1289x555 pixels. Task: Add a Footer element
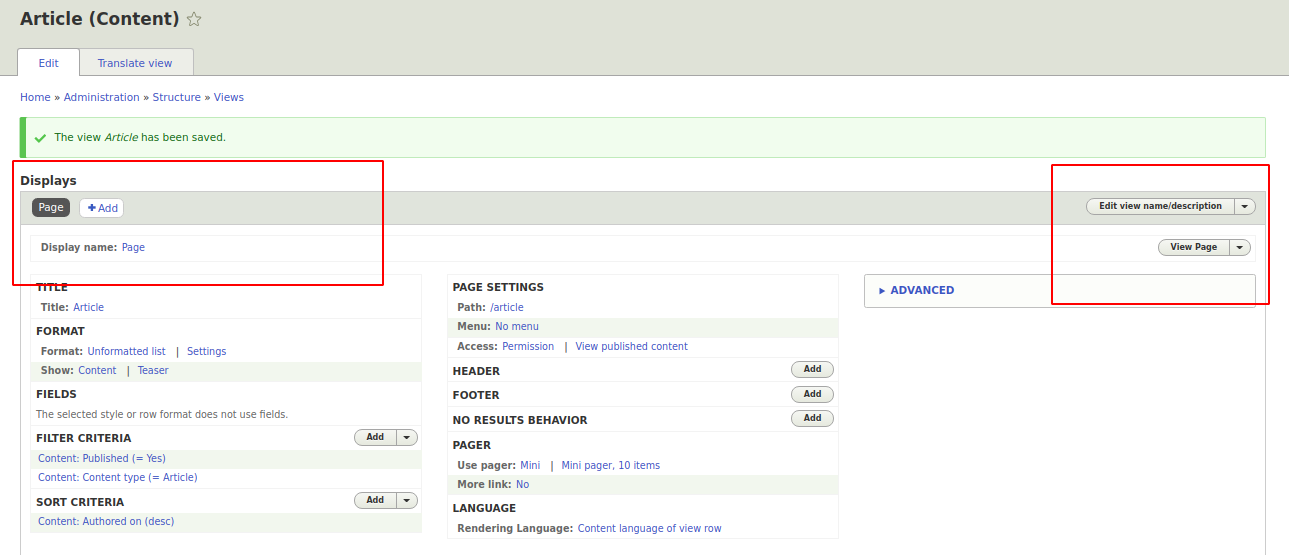(812, 394)
